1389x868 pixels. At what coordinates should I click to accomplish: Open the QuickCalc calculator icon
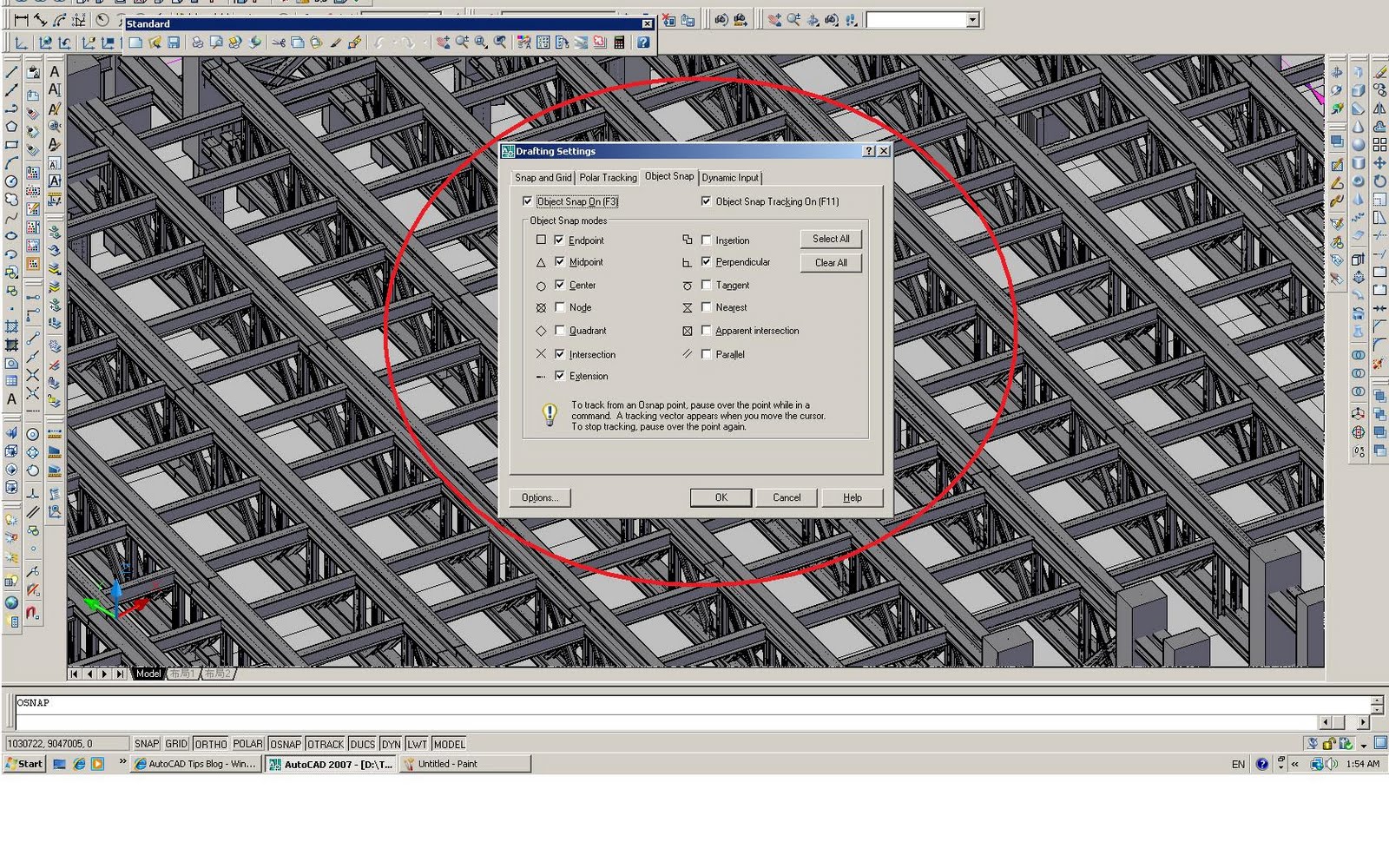click(x=619, y=43)
